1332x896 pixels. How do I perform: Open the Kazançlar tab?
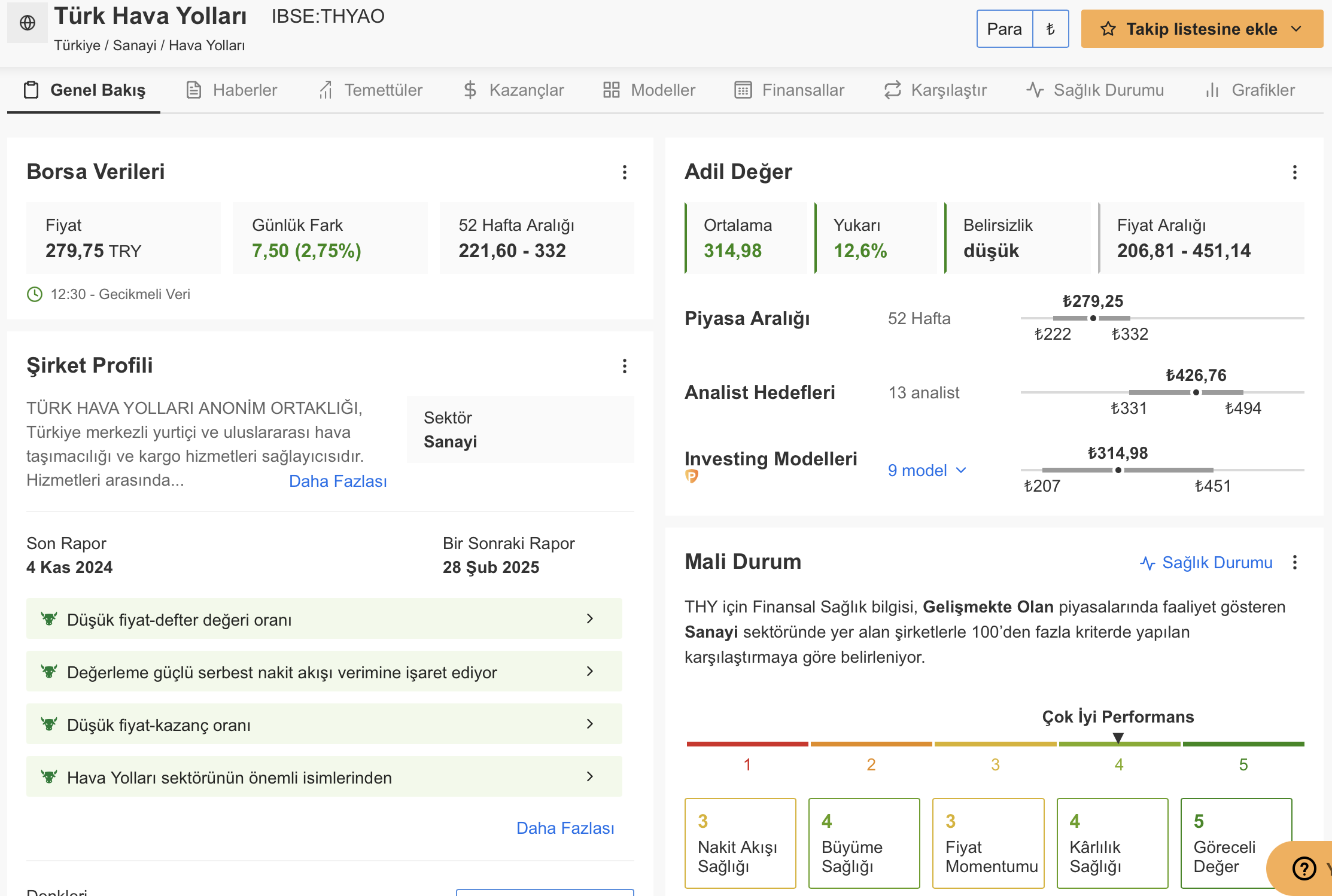[513, 90]
